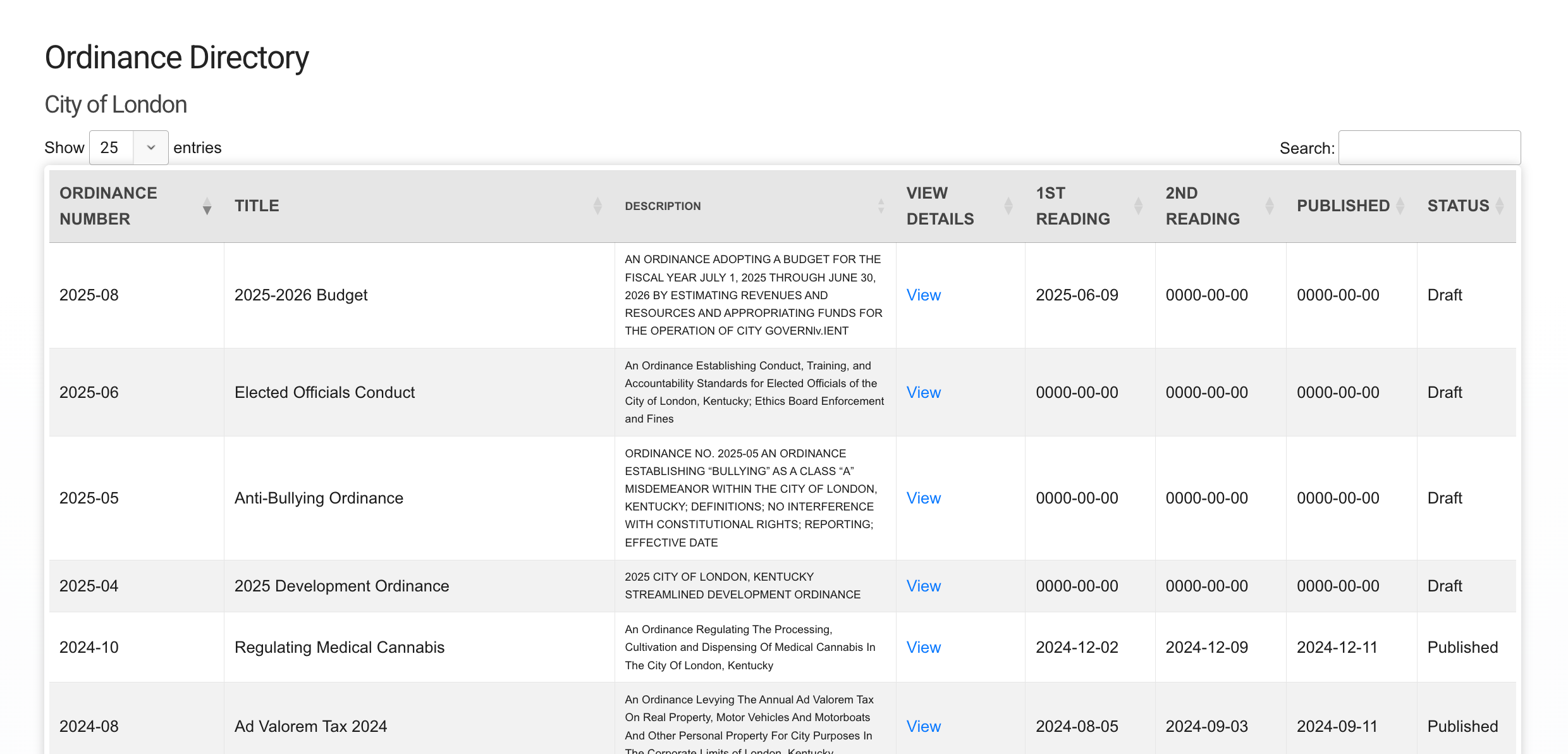View details for 2025-2026 Budget ordinance
Image resolution: width=1568 pixels, height=754 pixels.
click(x=923, y=295)
